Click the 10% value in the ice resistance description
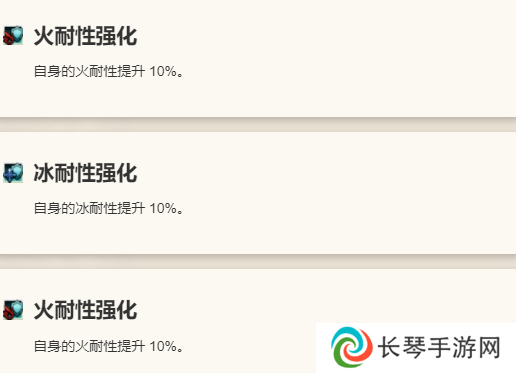516x373 pixels. pyautogui.click(x=163, y=208)
